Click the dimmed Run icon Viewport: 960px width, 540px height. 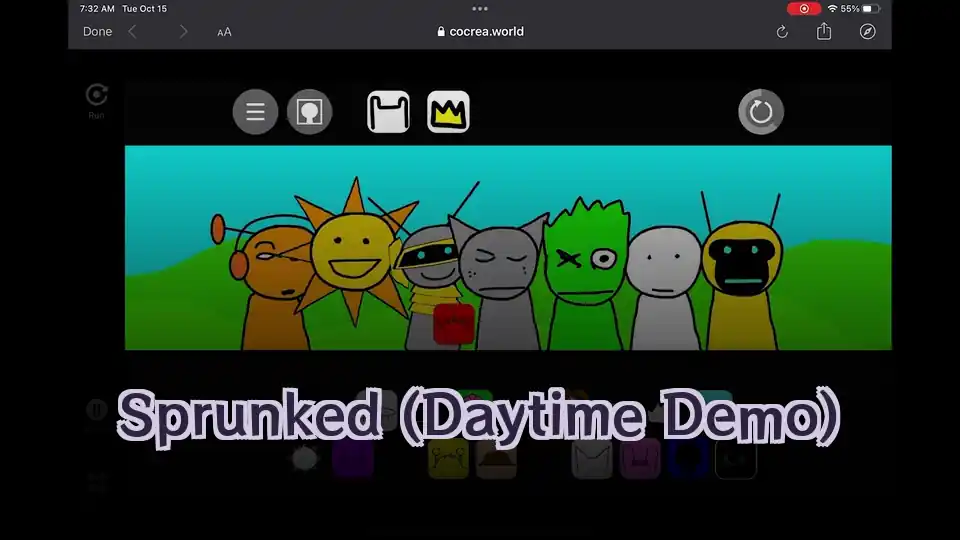(x=97, y=101)
